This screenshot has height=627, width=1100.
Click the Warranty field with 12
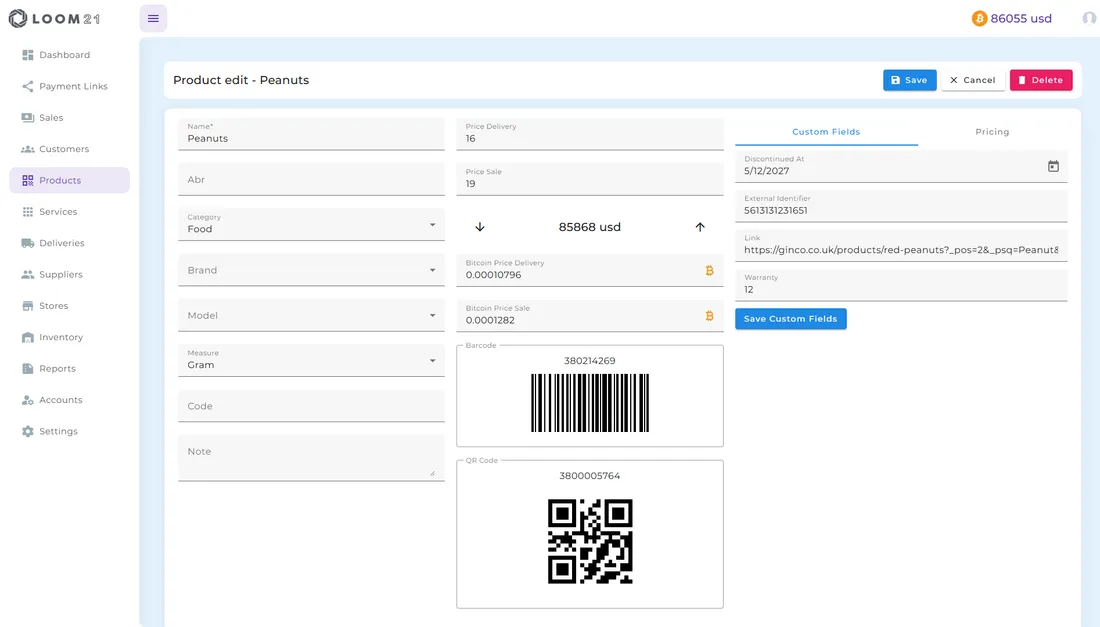click(901, 285)
